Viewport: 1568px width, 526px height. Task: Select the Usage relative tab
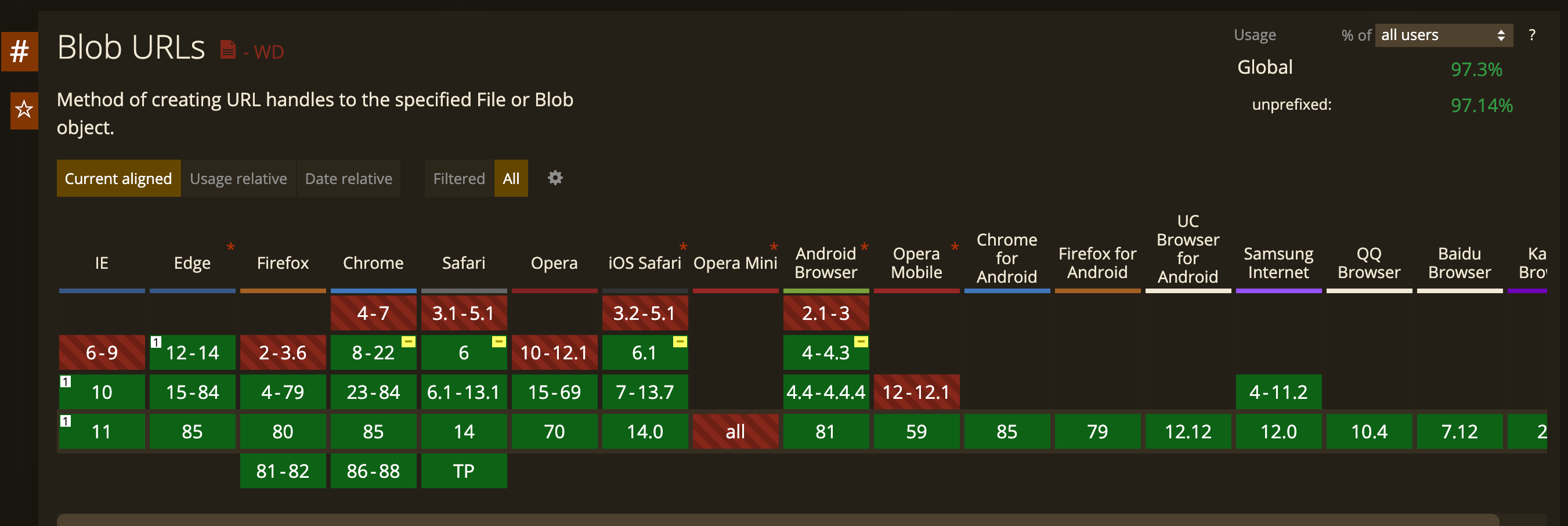pyautogui.click(x=239, y=178)
